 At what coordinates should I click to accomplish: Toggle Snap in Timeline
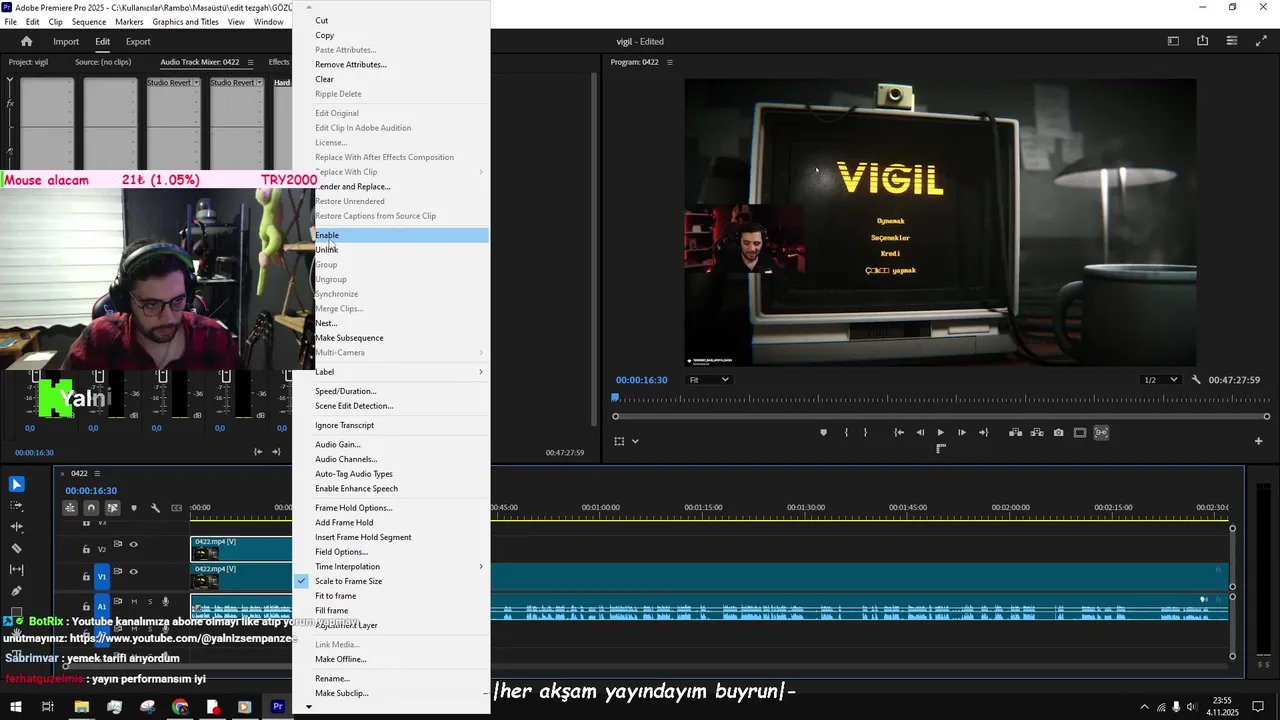pyautogui.click(x=91, y=508)
